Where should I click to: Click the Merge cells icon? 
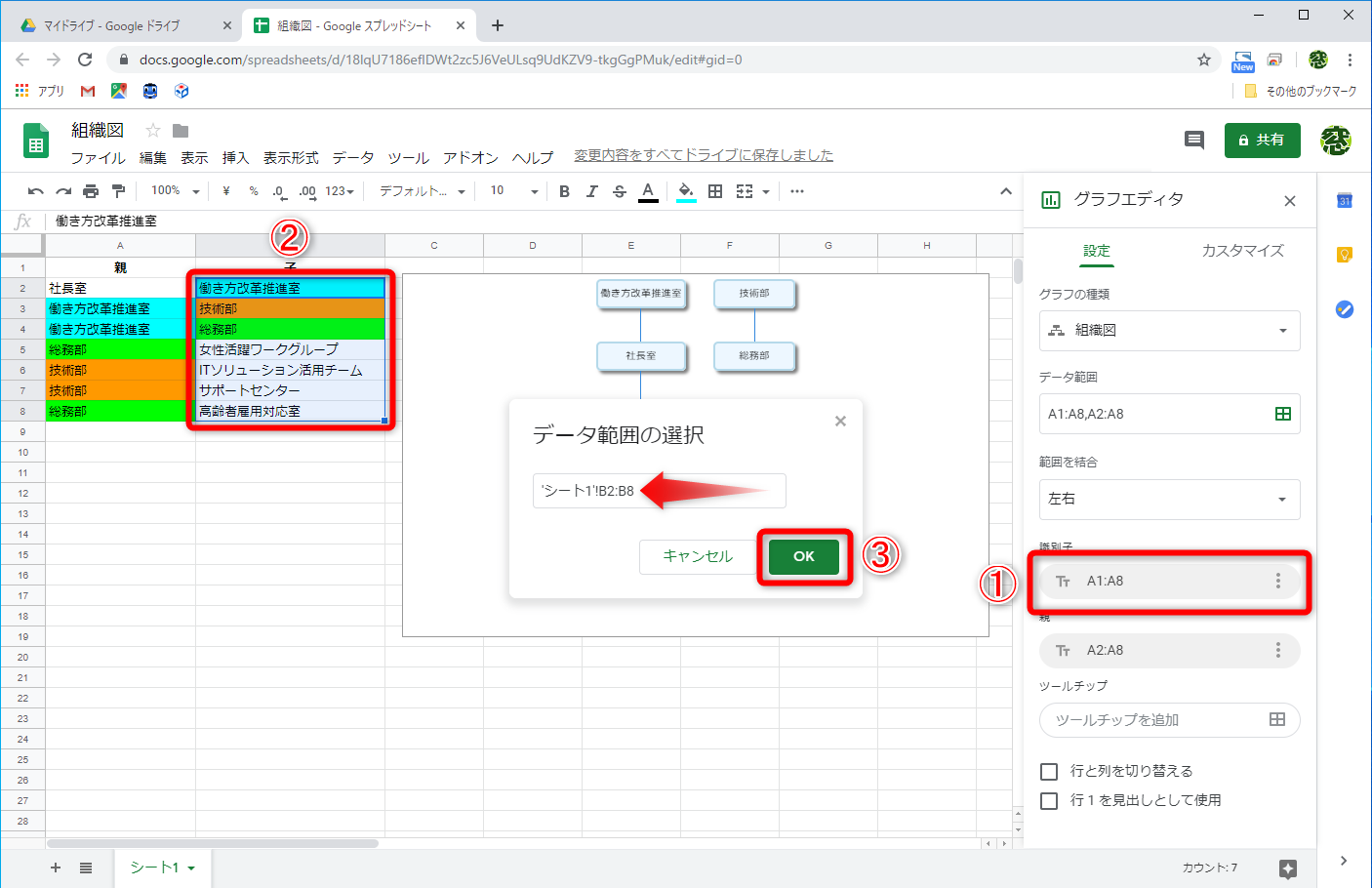(745, 191)
